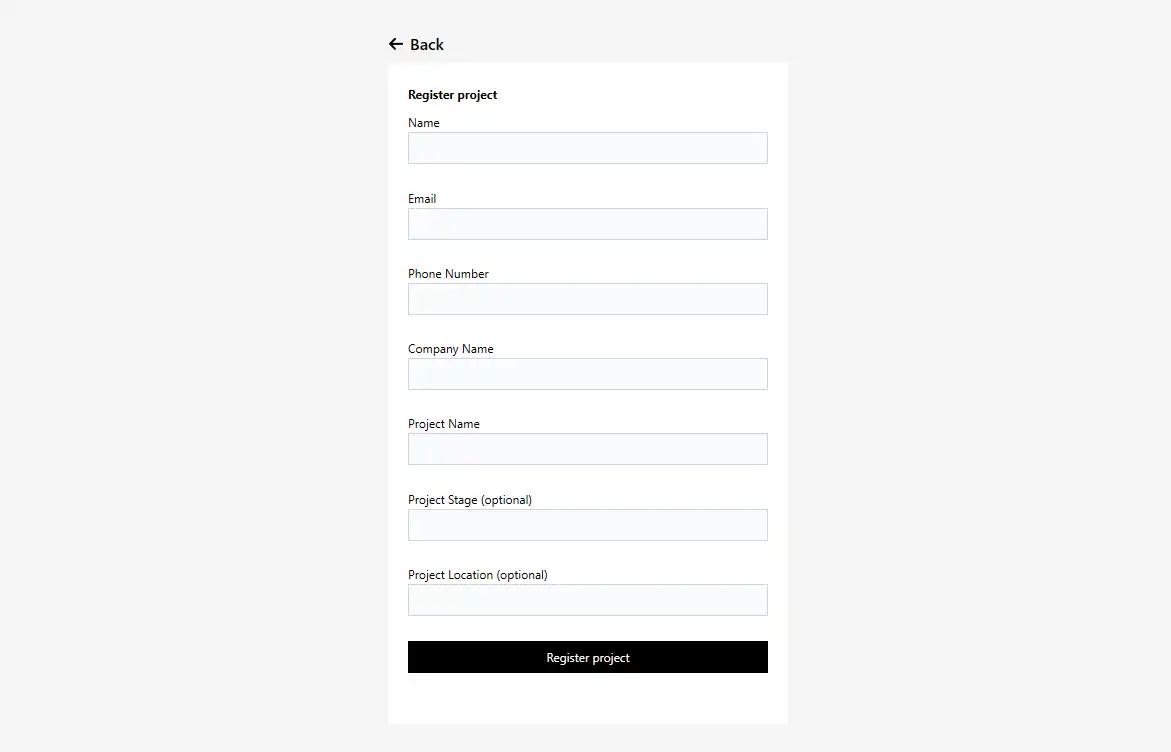Image resolution: width=1171 pixels, height=752 pixels.
Task: Click the Register project form heading
Action: click(452, 94)
